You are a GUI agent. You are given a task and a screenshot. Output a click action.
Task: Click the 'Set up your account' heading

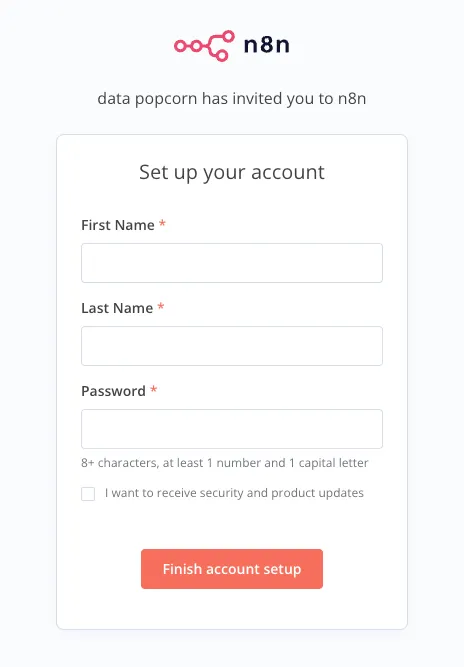[x=232, y=173]
